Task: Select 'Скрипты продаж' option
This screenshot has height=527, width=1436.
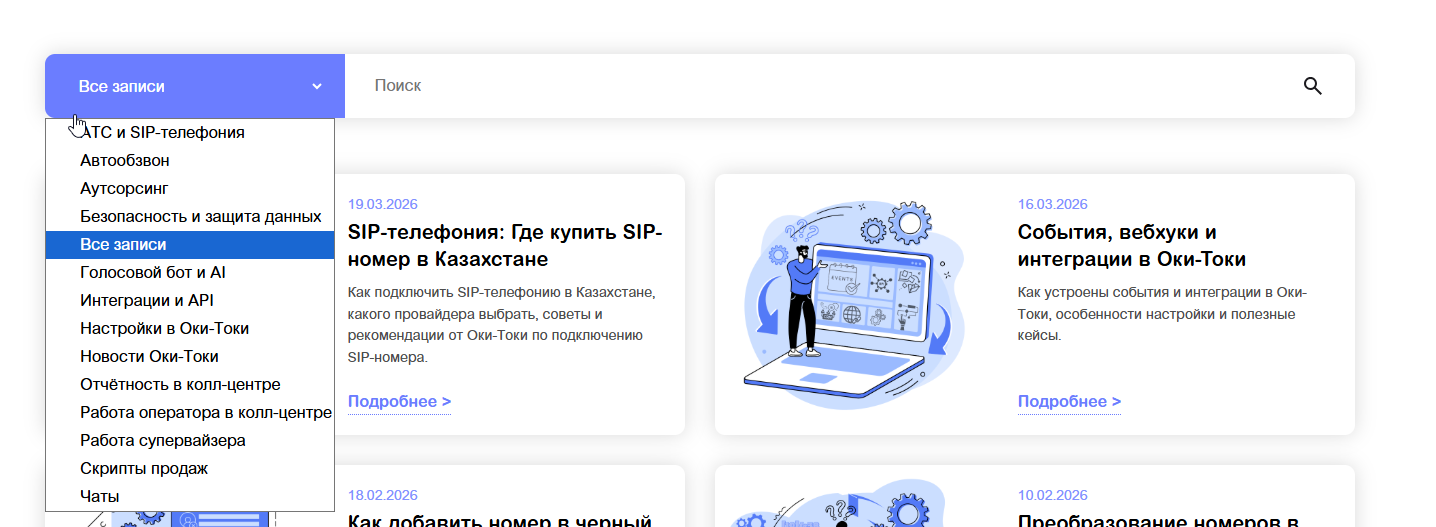Action: point(190,468)
